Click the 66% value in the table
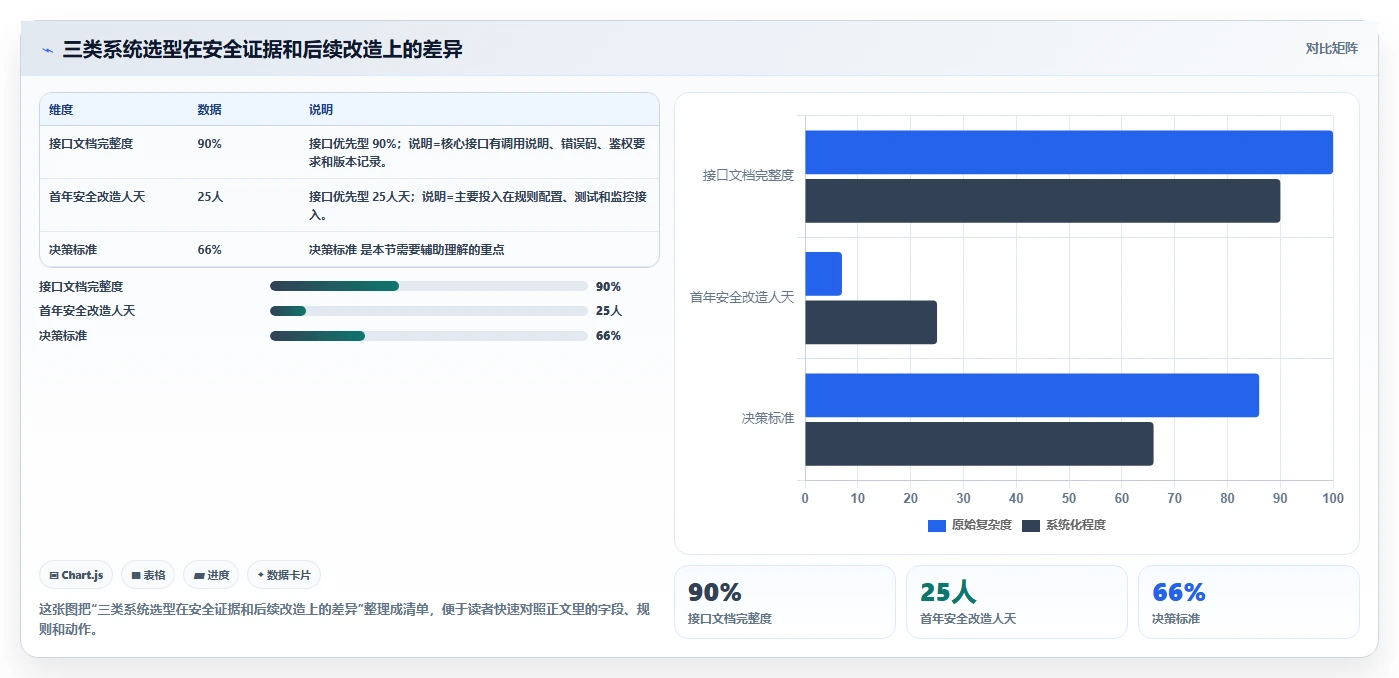This screenshot has height=678, width=1399. click(209, 250)
